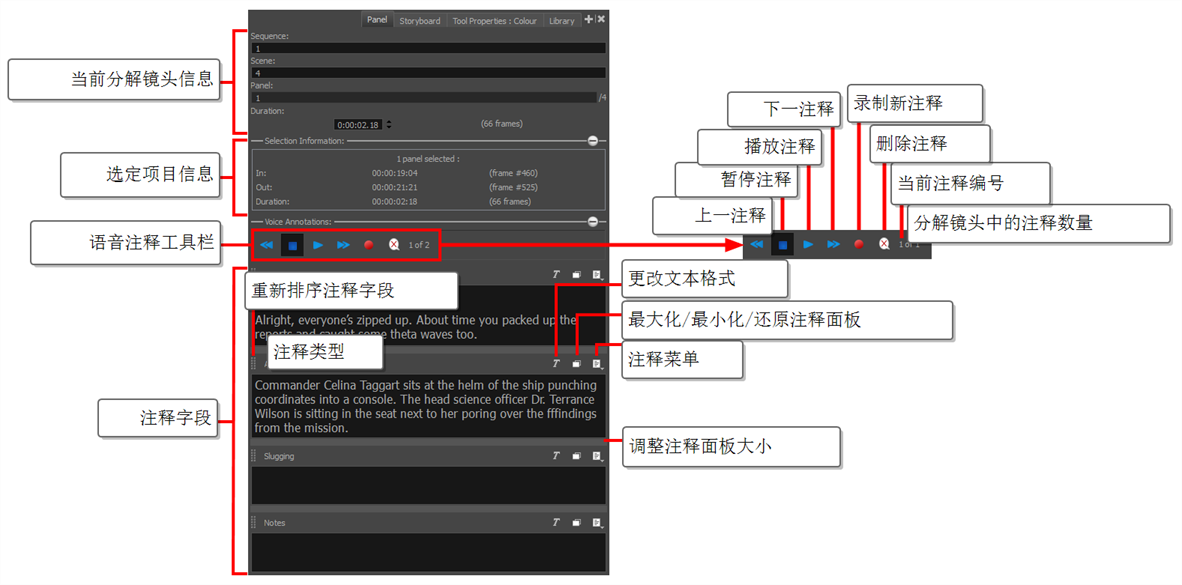Delete the current voice annotation beside "1 of 2"

393,244
